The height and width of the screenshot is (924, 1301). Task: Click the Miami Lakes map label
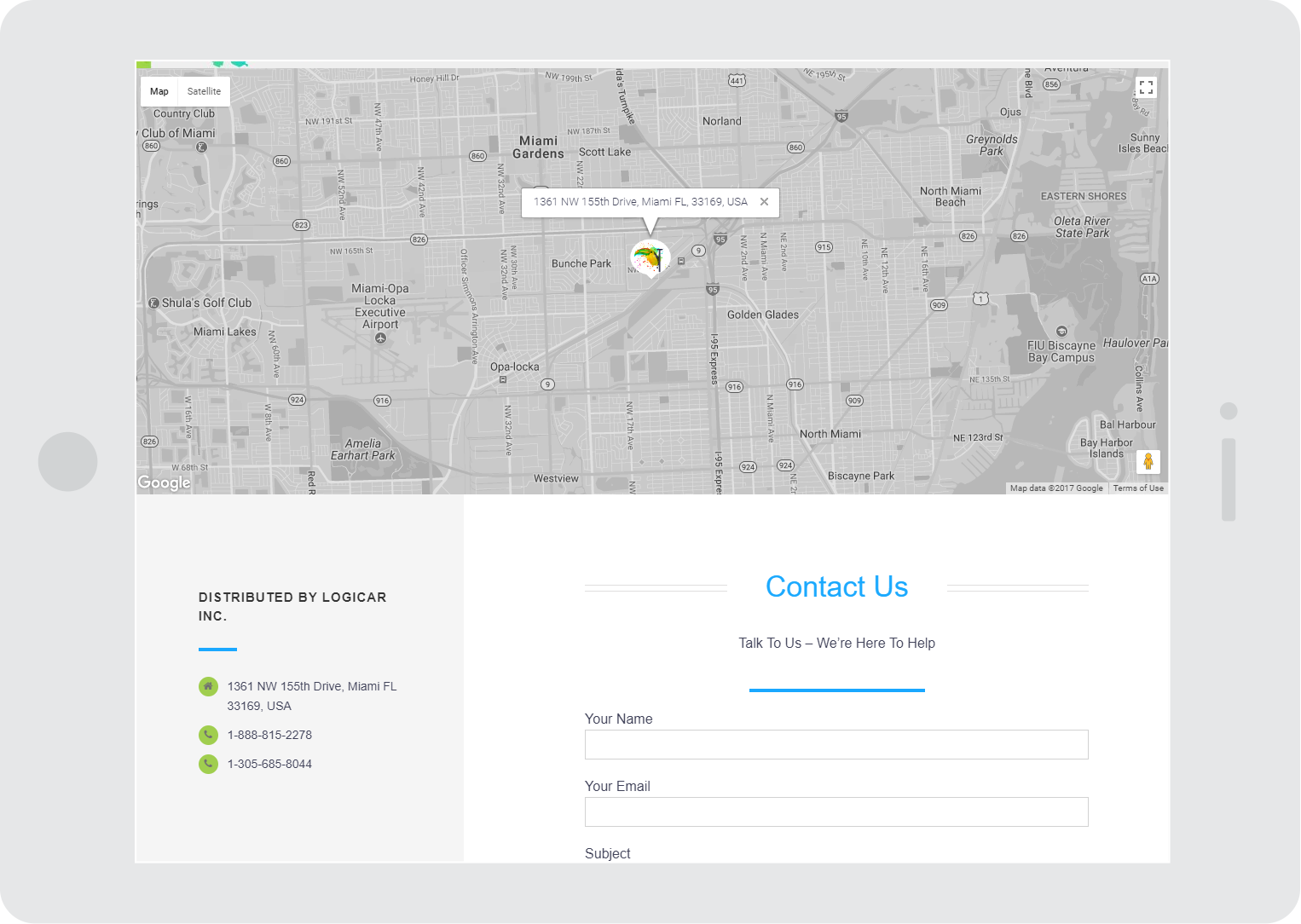tap(224, 332)
